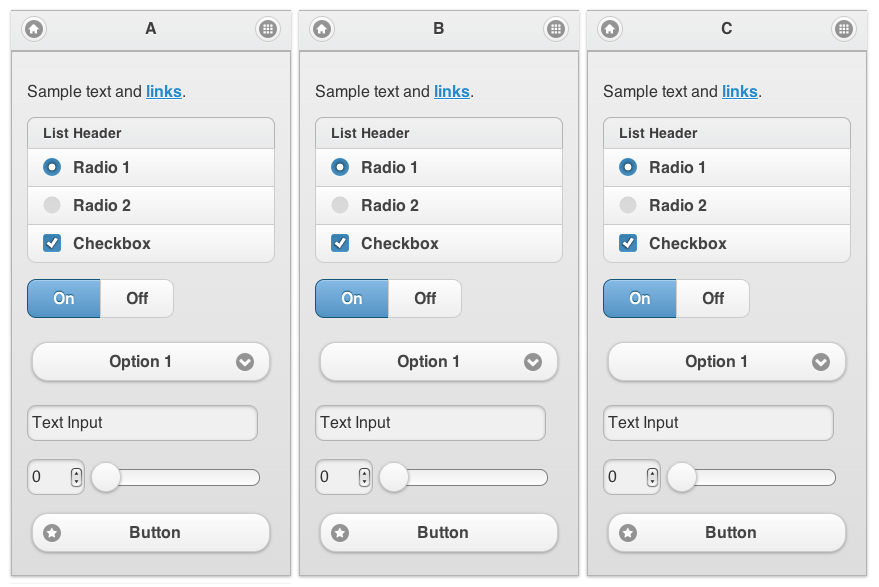Click the star icon on panel C's Button
Screen dimensions: 879x587
click(628, 533)
